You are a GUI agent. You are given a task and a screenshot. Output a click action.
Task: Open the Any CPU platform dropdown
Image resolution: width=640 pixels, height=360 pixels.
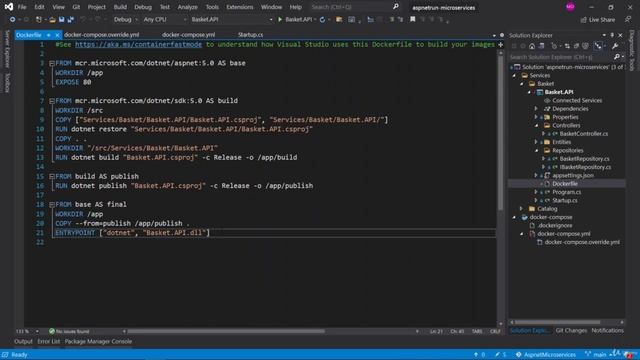click(x=164, y=19)
